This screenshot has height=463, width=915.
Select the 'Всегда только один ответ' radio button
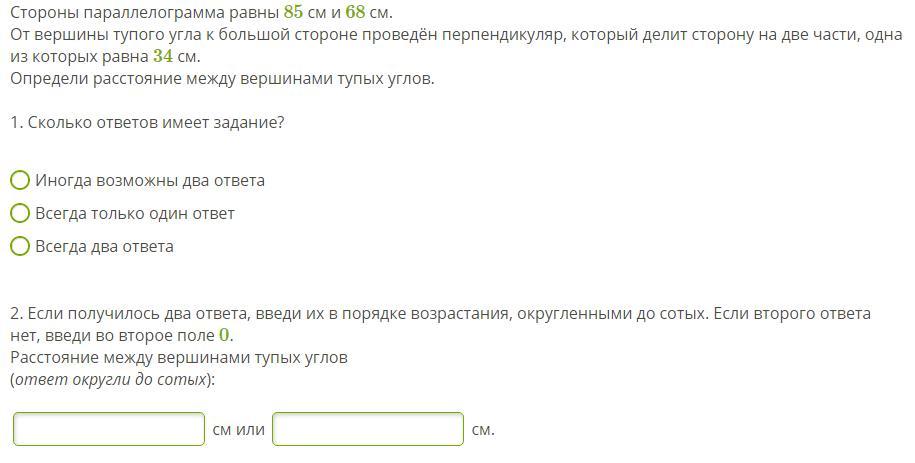tap(20, 213)
